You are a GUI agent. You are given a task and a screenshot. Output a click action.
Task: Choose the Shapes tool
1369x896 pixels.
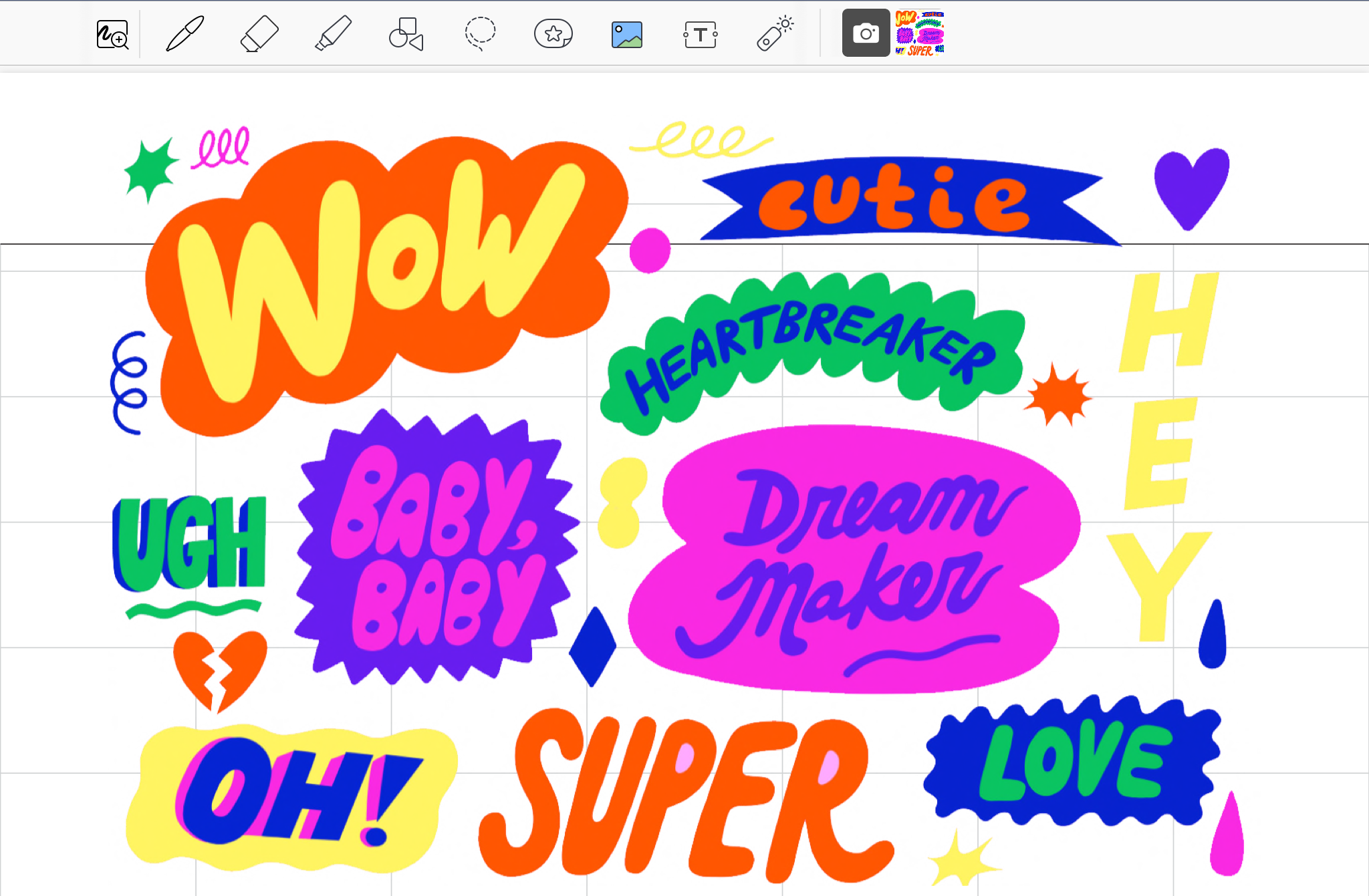click(406, 34)
